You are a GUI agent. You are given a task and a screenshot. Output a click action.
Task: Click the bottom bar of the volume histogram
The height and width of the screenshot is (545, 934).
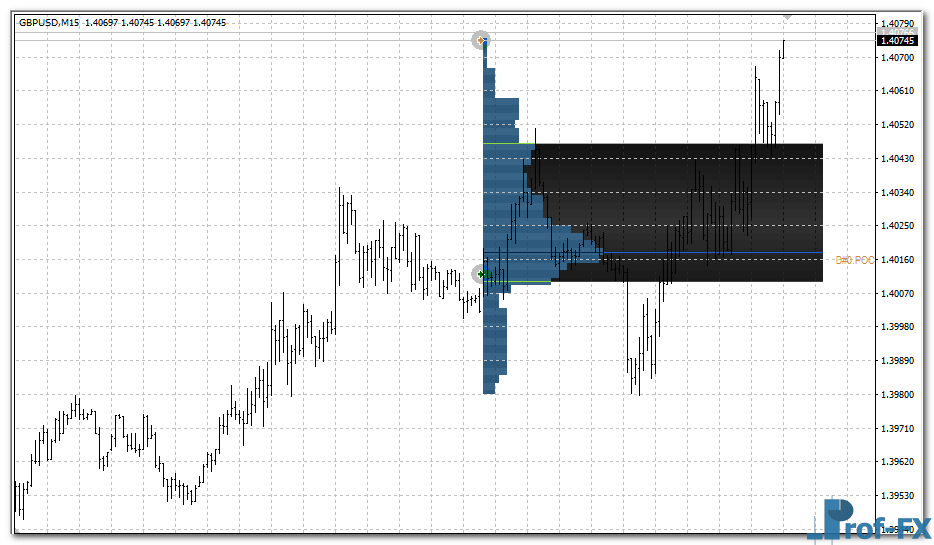(489, 390)
